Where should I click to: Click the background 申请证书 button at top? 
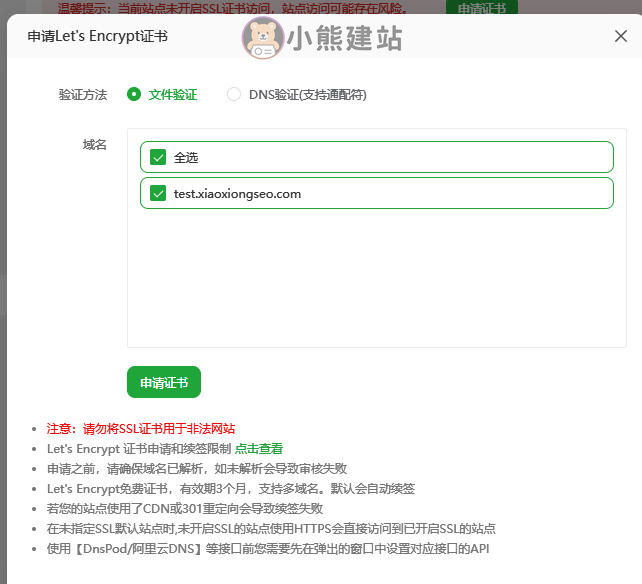coord(482,8)
